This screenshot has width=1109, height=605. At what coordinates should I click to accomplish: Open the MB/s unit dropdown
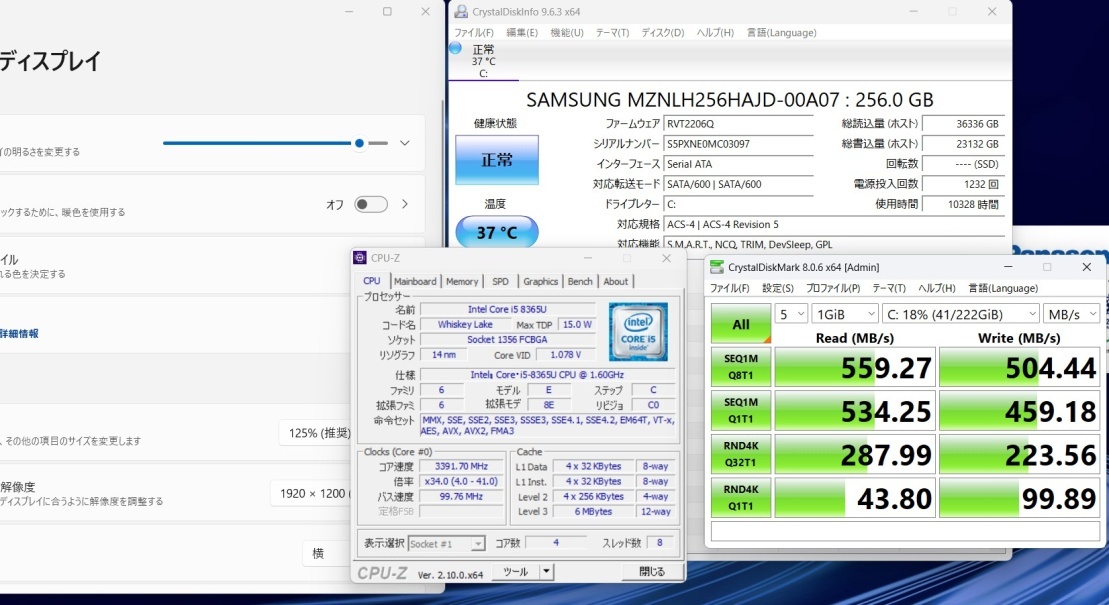1072,314
